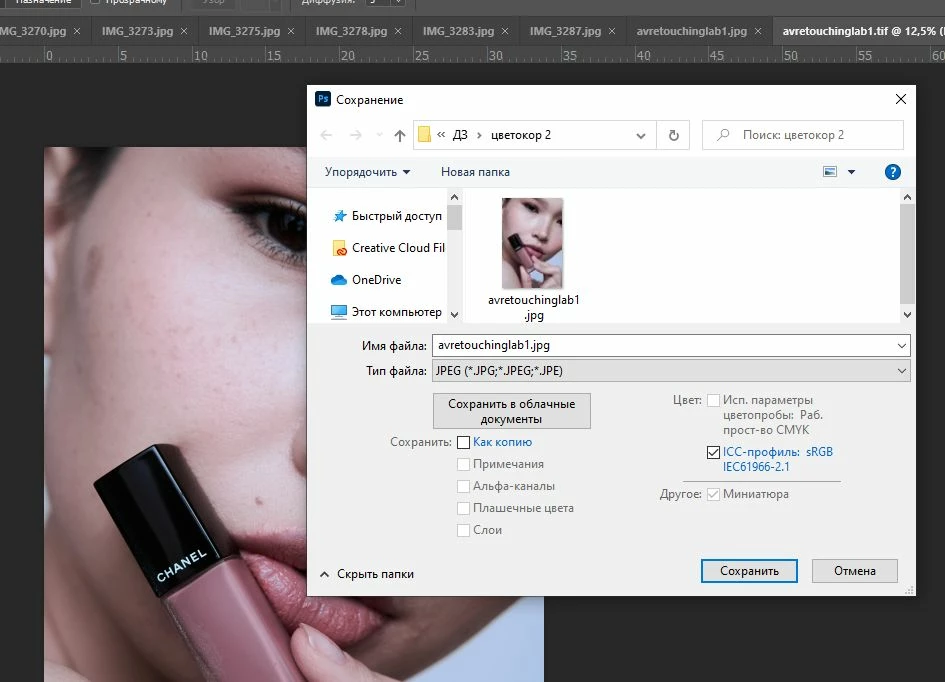
Task: Expand the Тип файла format dropdown
Action: tap(671, 371)
